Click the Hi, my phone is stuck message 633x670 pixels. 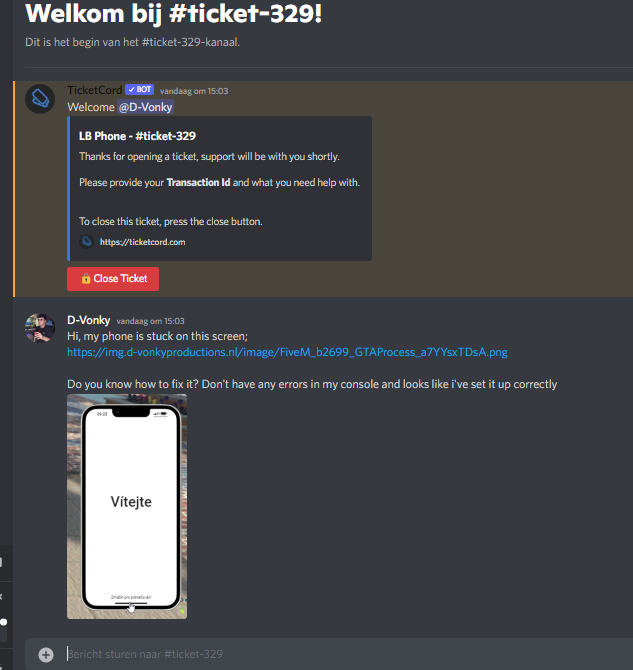(x=157, y=336)
